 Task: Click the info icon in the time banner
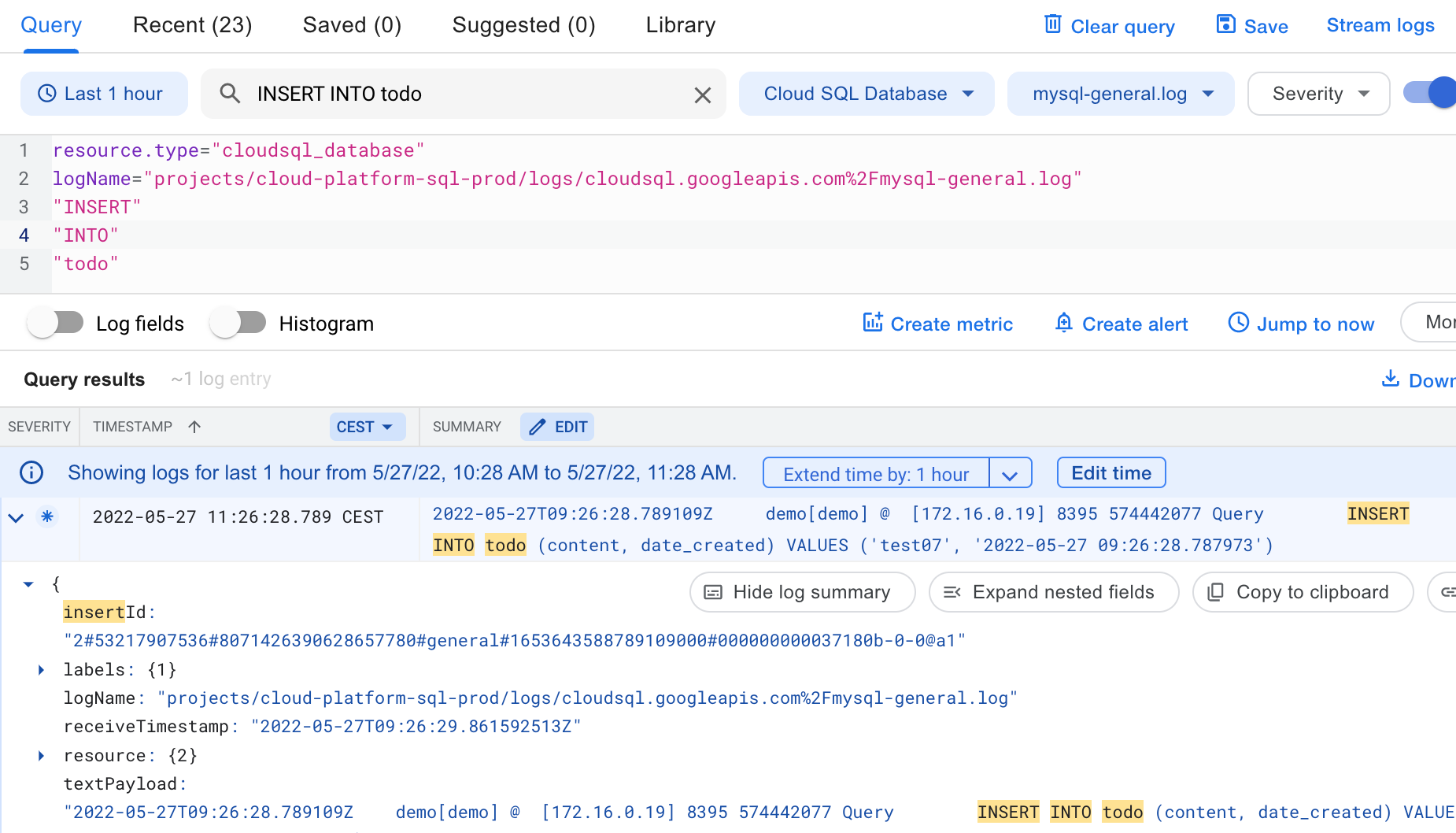click(31, 472)
